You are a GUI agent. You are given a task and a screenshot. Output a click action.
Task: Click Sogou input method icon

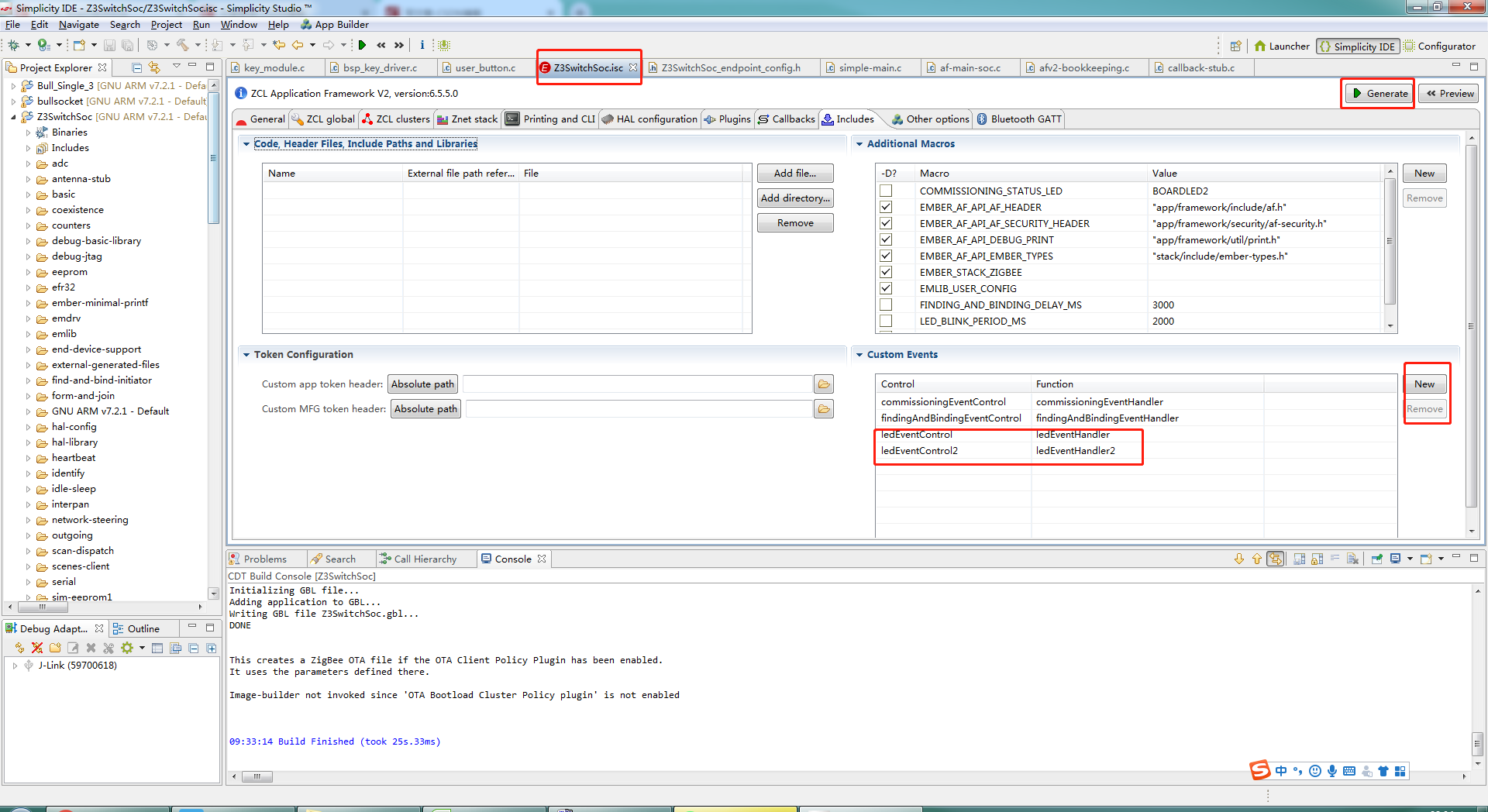tap(1260, 770)
